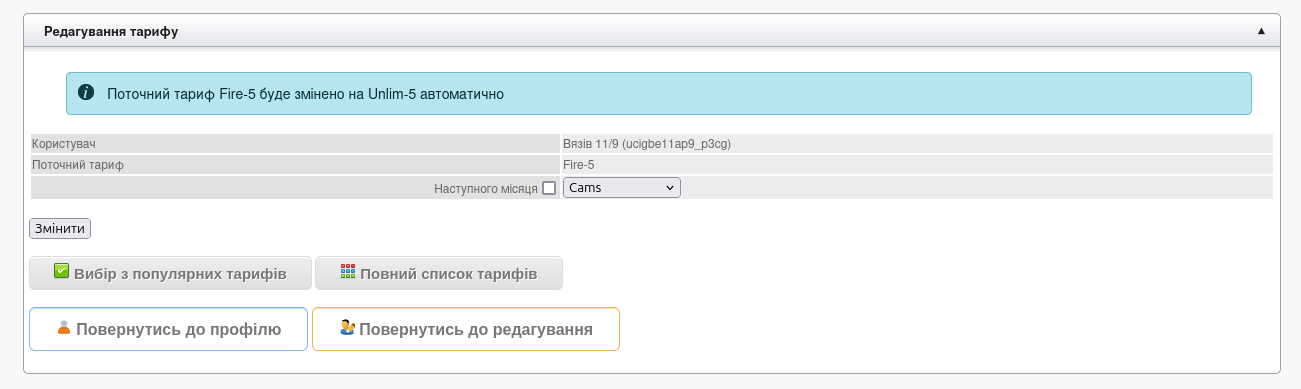This screenshot has width=1301, height=389.
Task: Enable the Наступного місяця checkbox
Action: 548,188
